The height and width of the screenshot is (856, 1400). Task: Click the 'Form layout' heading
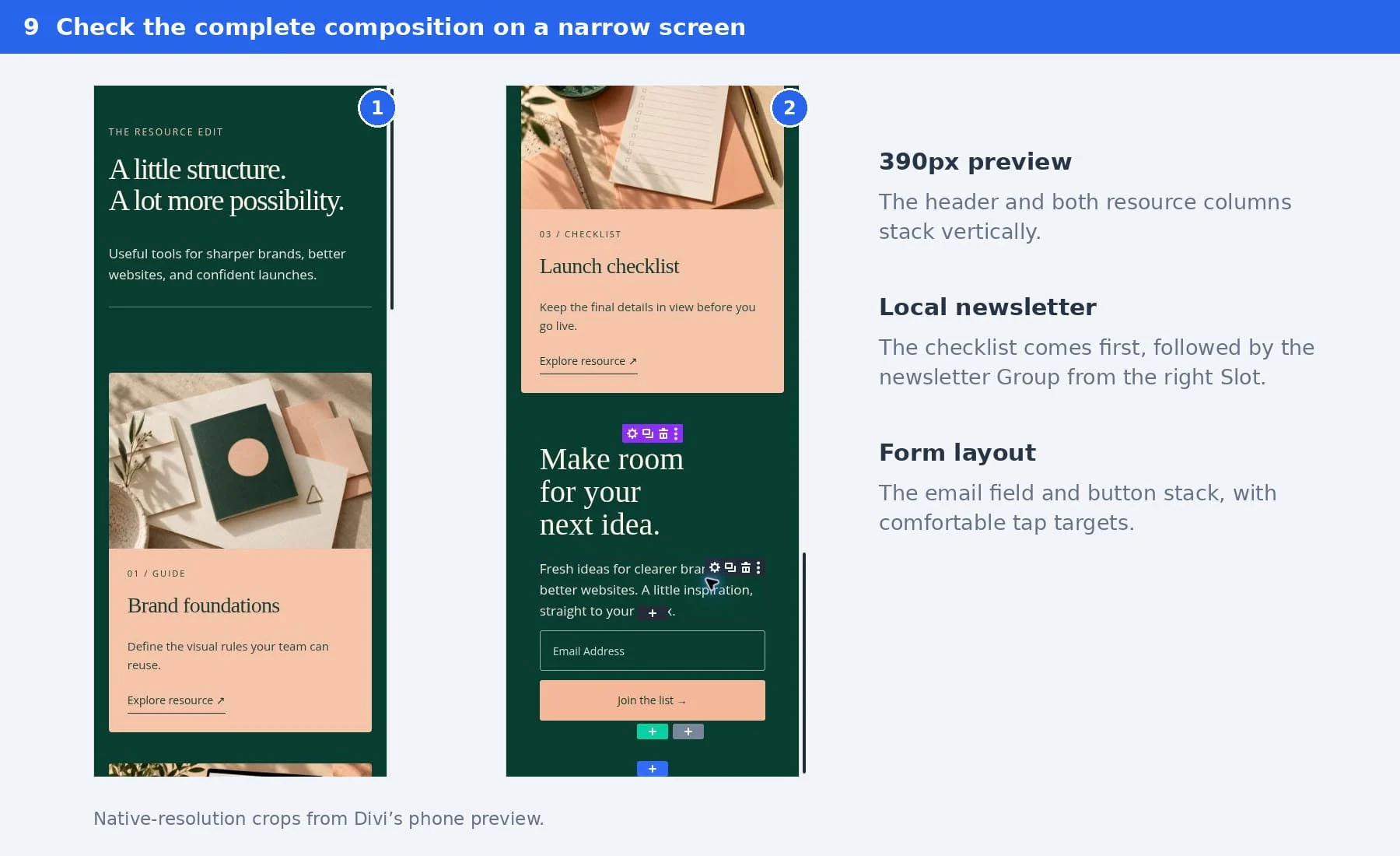957,453
